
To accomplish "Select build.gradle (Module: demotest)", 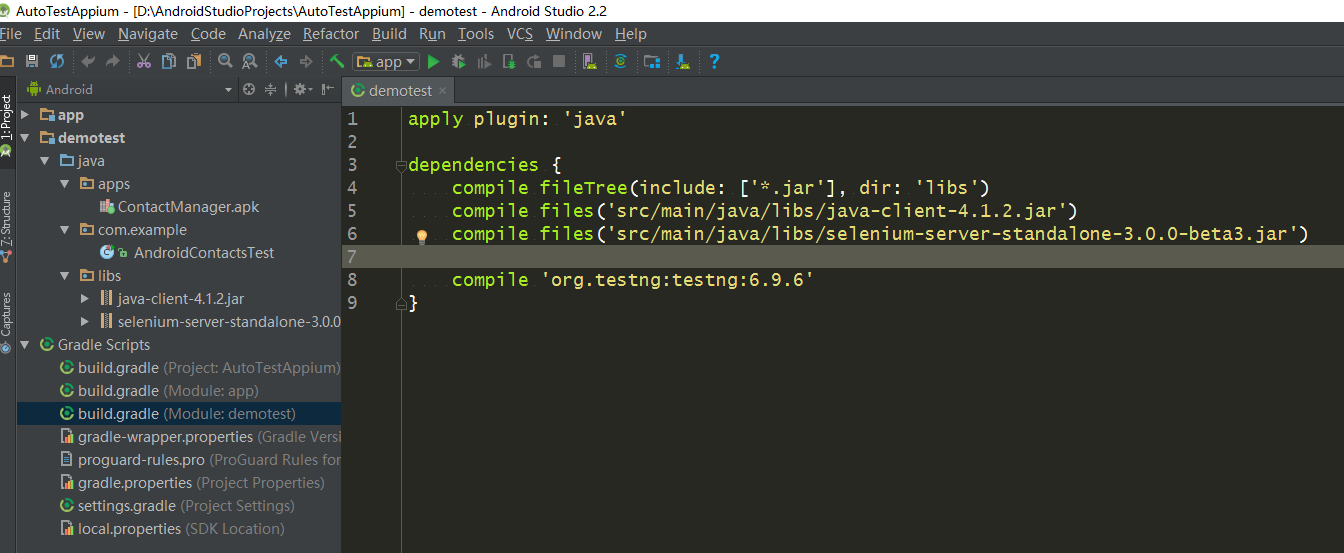I will [178, 414].
